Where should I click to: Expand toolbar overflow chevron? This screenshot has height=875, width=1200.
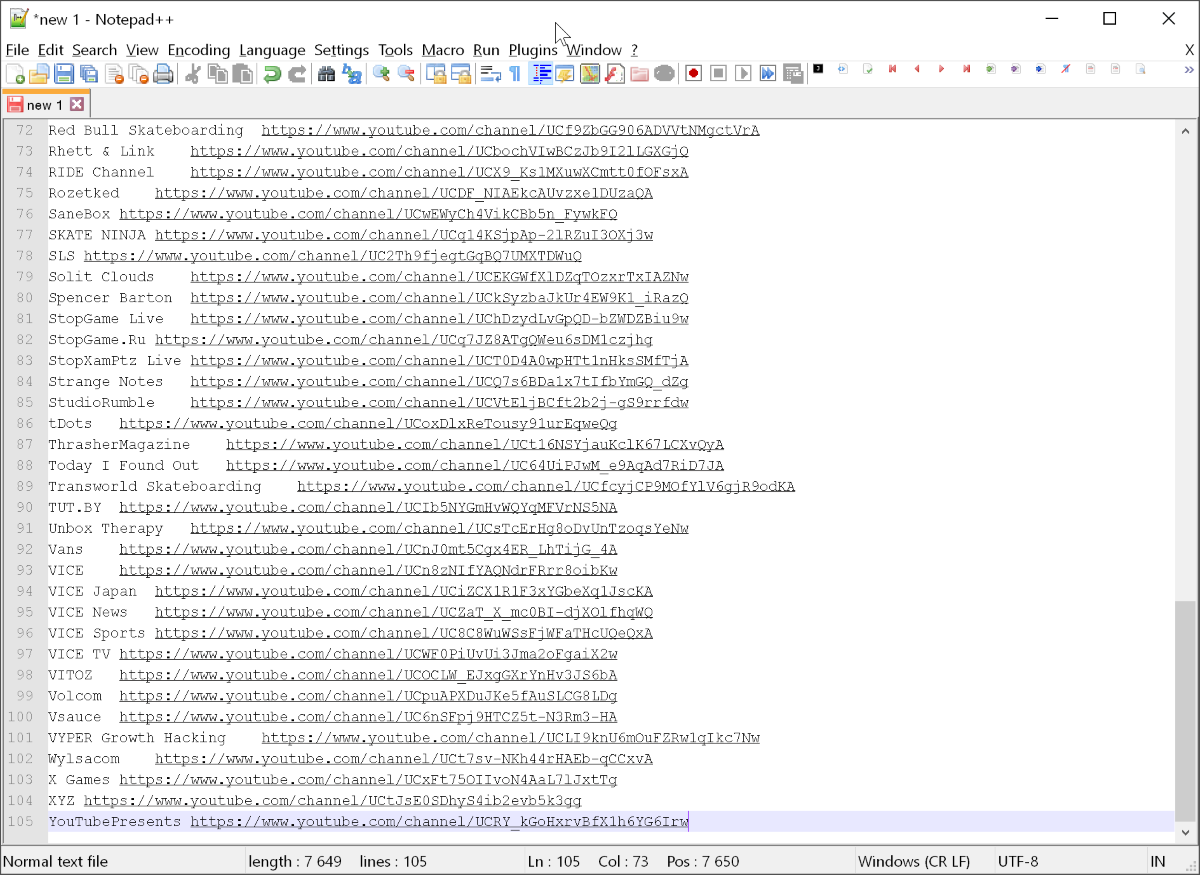coord(1189,70)
